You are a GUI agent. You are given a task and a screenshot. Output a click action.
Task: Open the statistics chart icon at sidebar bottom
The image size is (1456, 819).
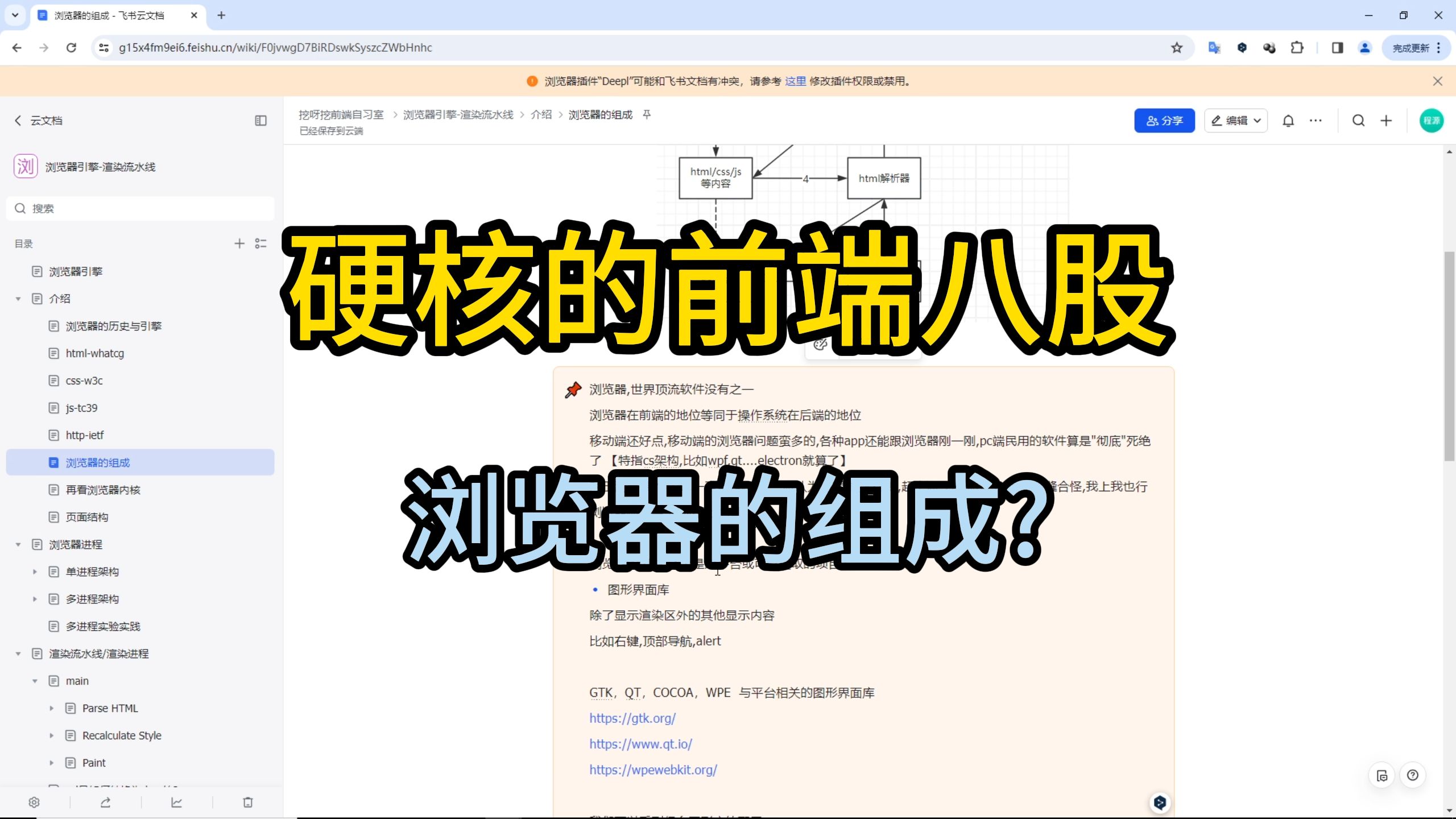pyautogui.click(x=176, y=802)
